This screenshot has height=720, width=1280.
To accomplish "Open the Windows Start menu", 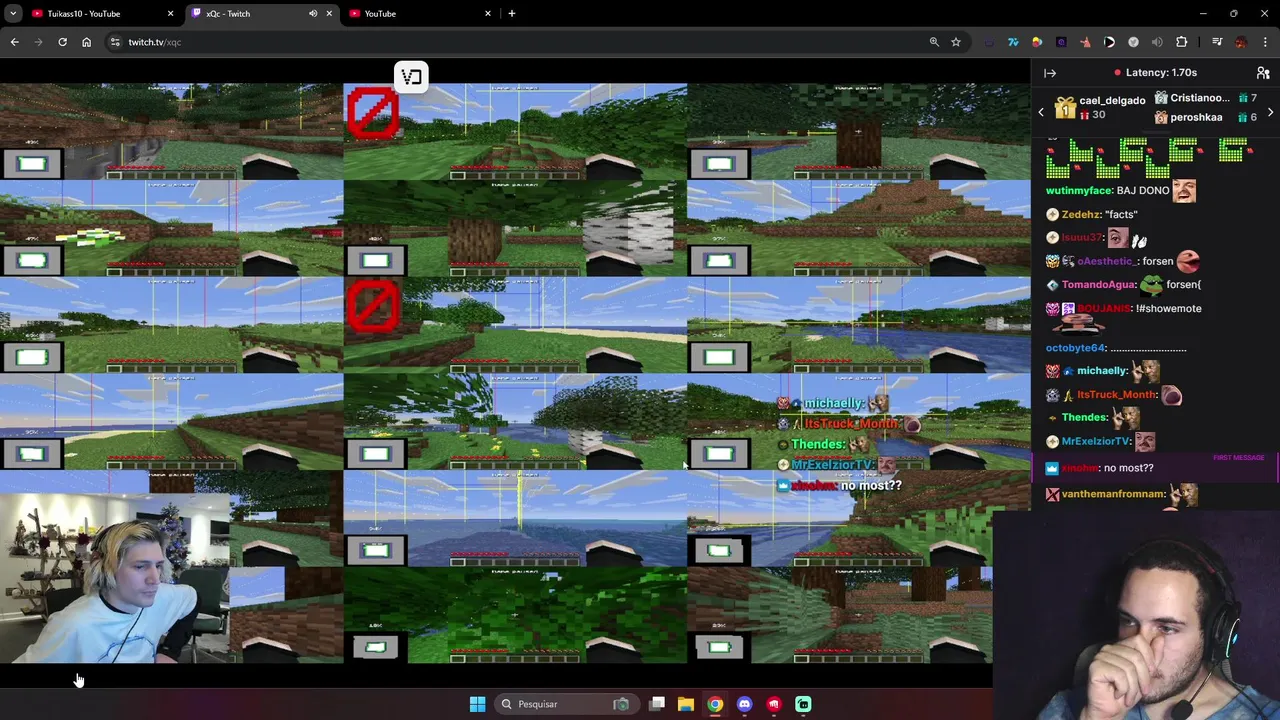I will click(x=477, y=704).
